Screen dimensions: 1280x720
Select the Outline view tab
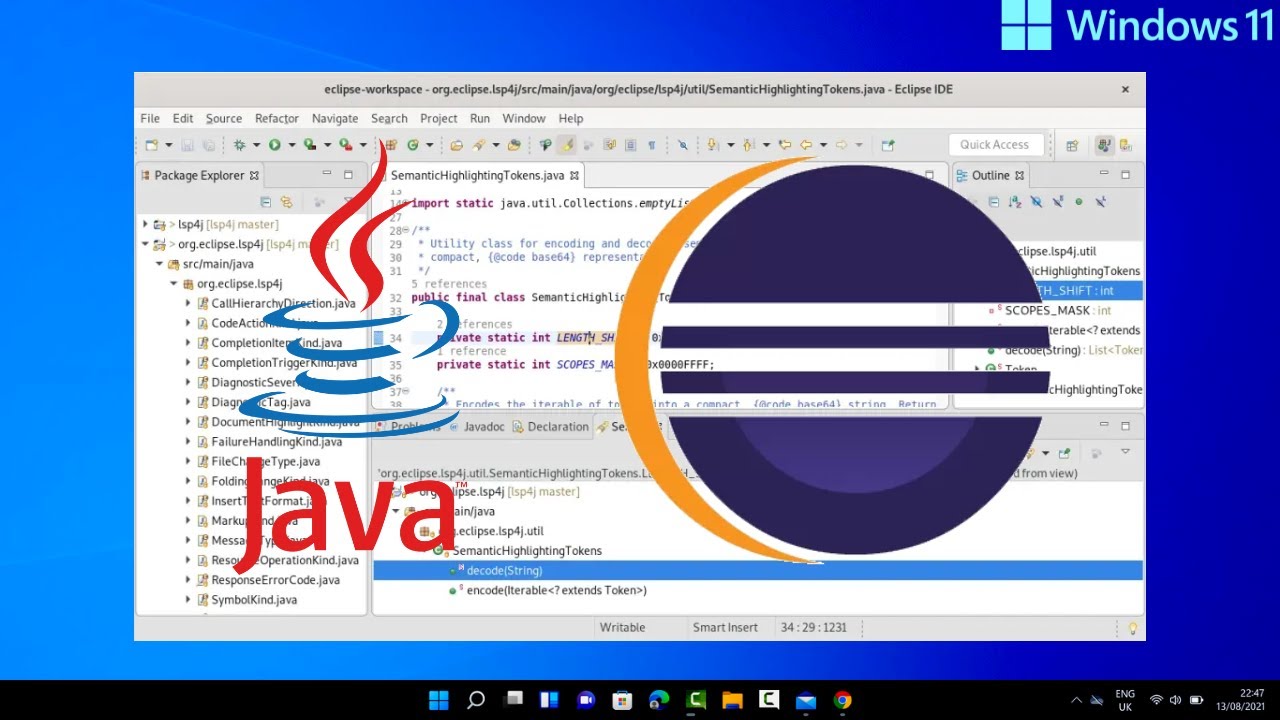[991, 175]
